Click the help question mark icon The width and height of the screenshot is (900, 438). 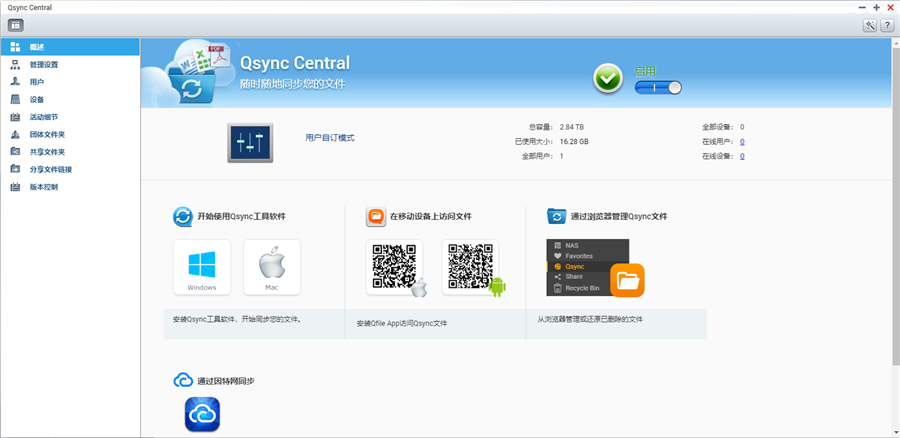(x=886, y=25)
